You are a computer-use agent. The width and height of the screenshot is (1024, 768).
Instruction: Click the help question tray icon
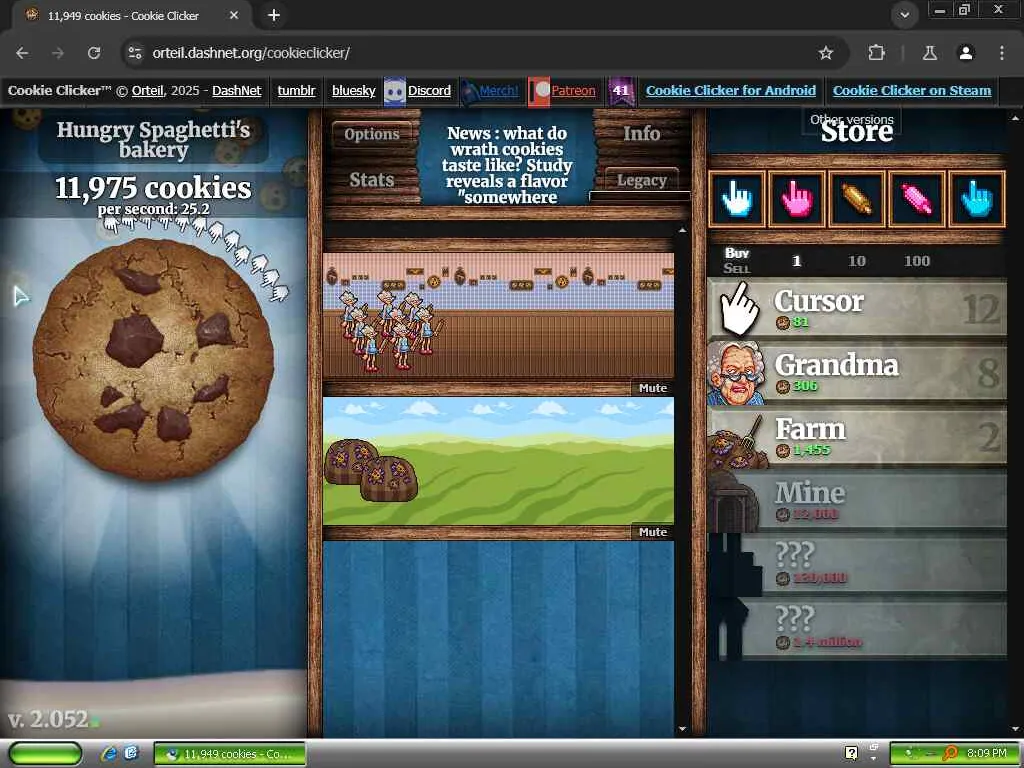852,753
